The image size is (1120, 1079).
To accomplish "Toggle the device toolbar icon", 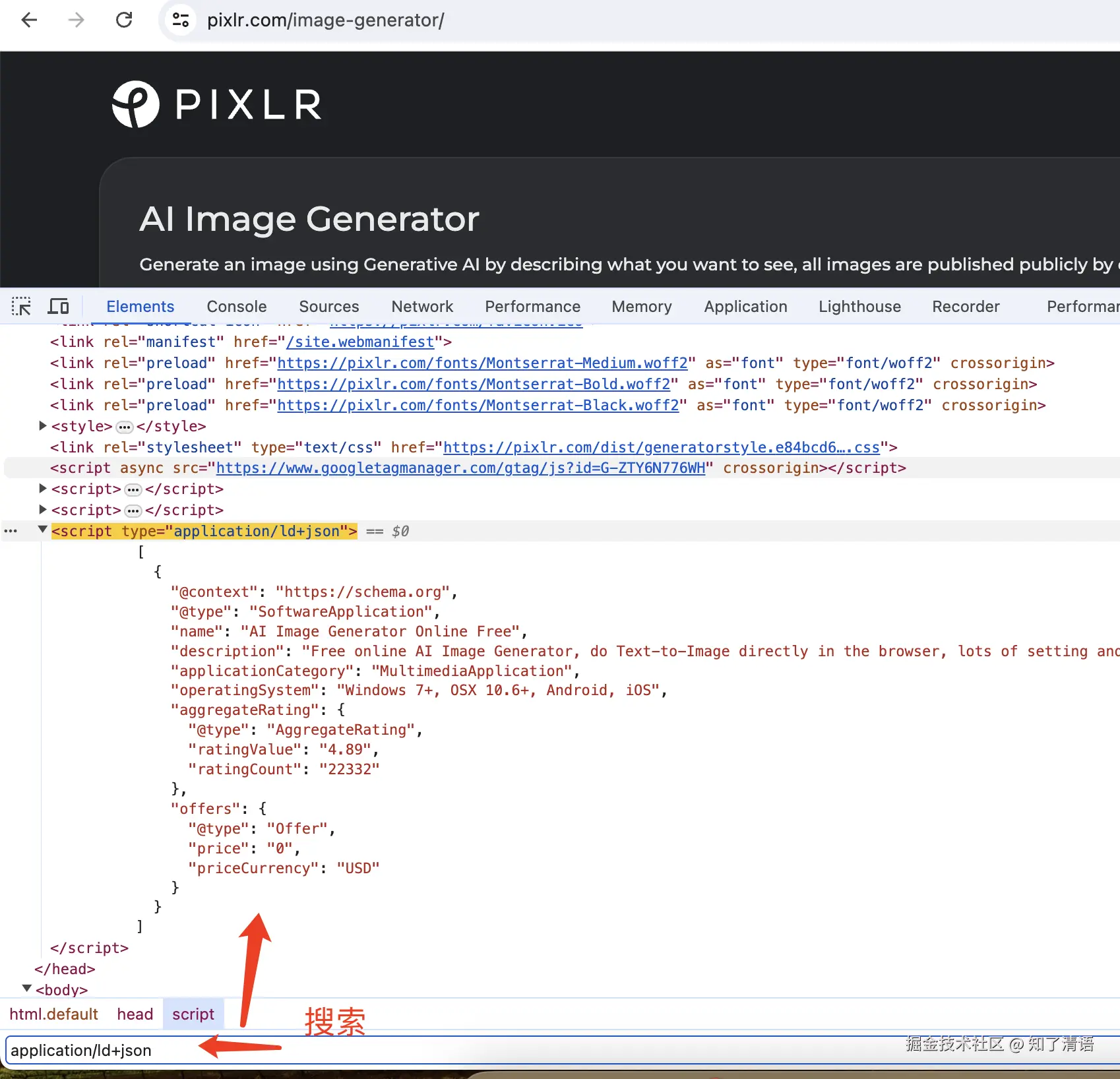I will tap(59, 307).
